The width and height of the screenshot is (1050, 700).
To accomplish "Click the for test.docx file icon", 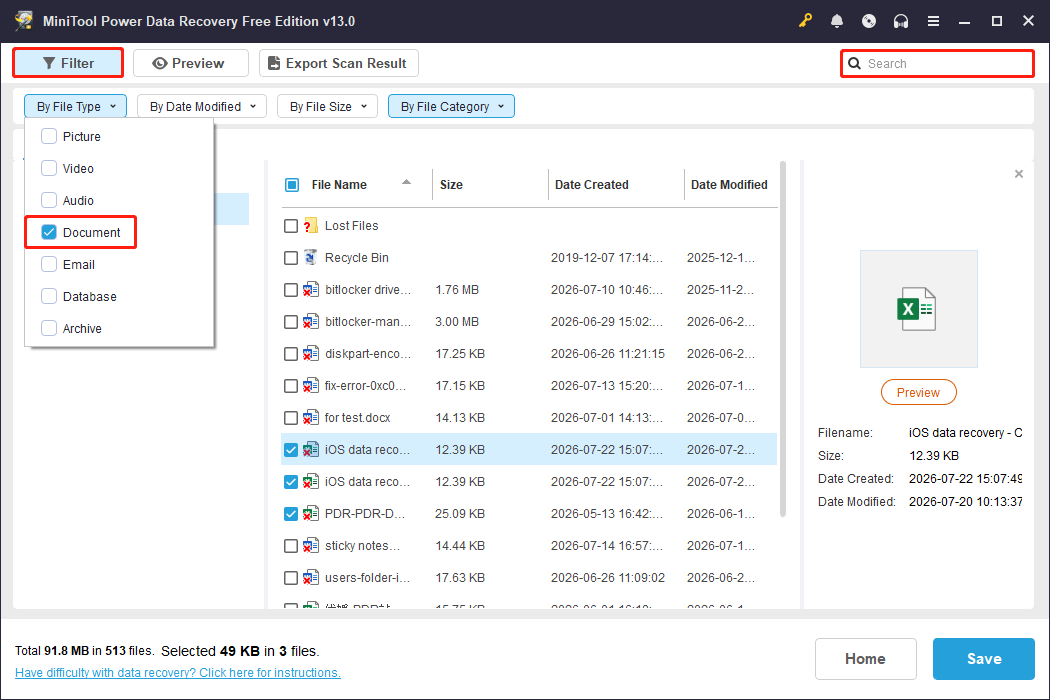I will (x=310, y=417).
